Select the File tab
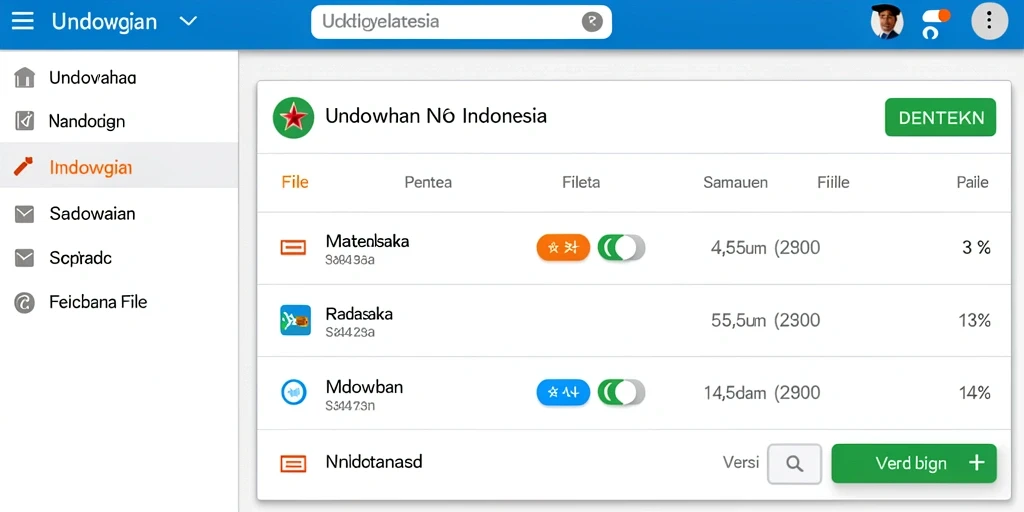Screen dimensions: 1024x512 (295, 182)
